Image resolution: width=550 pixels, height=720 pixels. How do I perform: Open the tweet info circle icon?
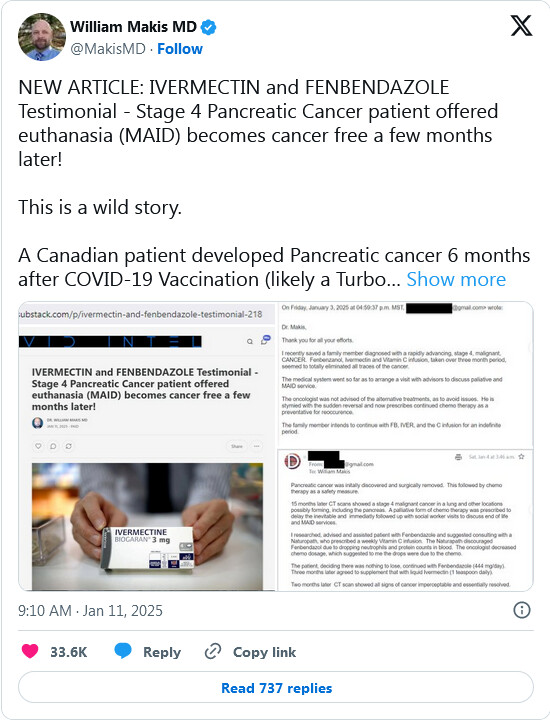pyautogui.click(x=522, y=610)
